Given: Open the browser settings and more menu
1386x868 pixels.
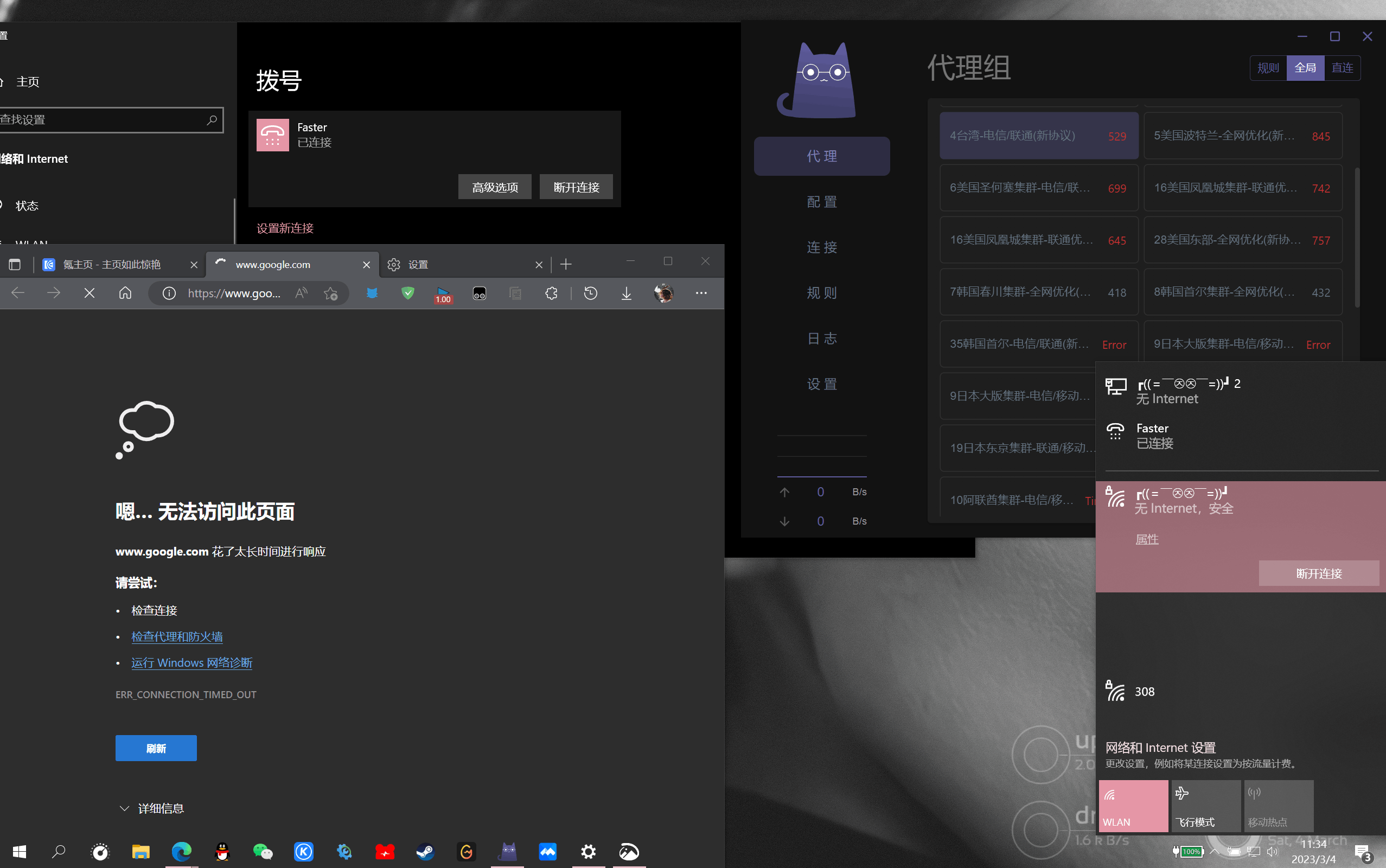Looking at the screenshot, I should tap(701, 293).
